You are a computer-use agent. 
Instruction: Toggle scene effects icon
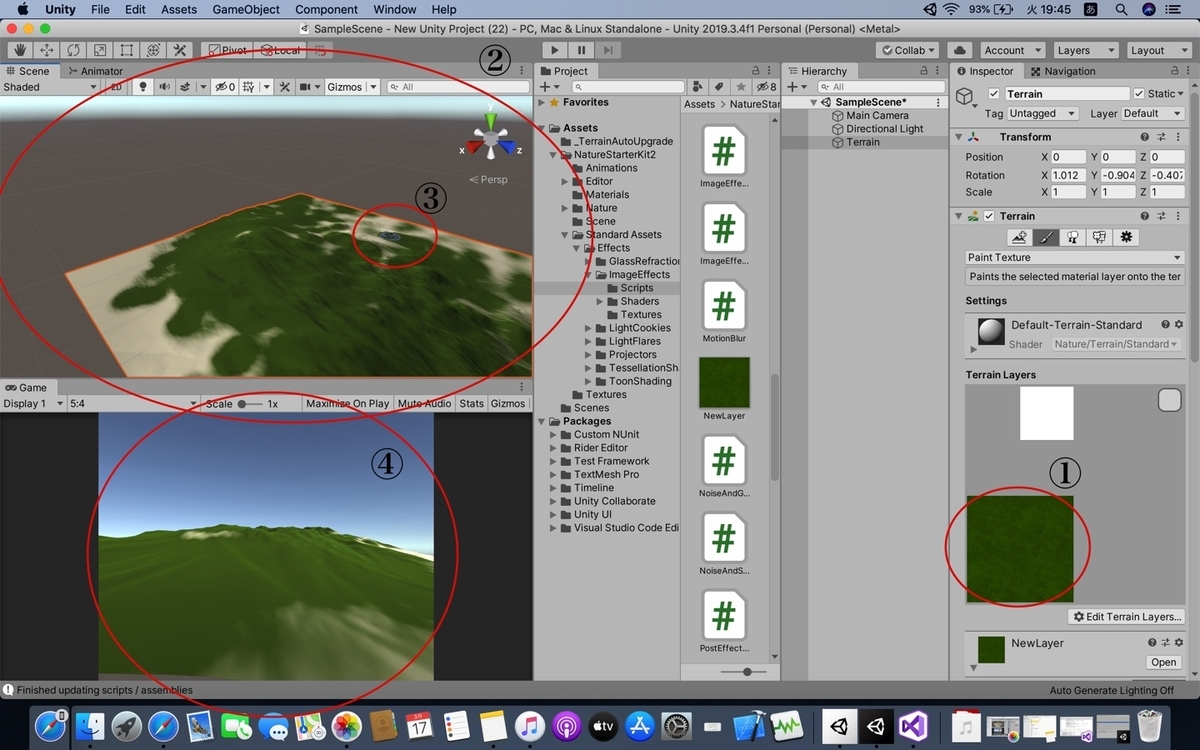point(186,87)
